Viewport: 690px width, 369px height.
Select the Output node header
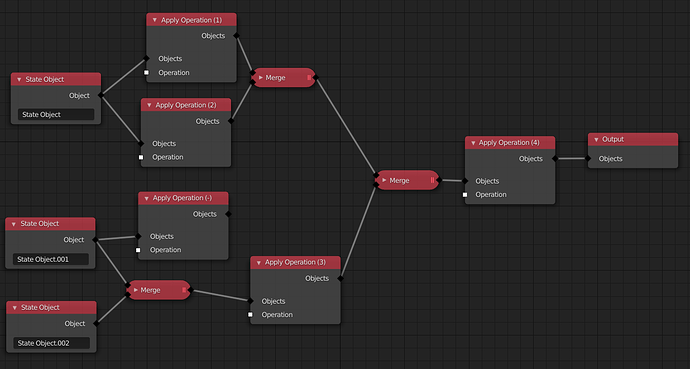click(x=633, y=139)
